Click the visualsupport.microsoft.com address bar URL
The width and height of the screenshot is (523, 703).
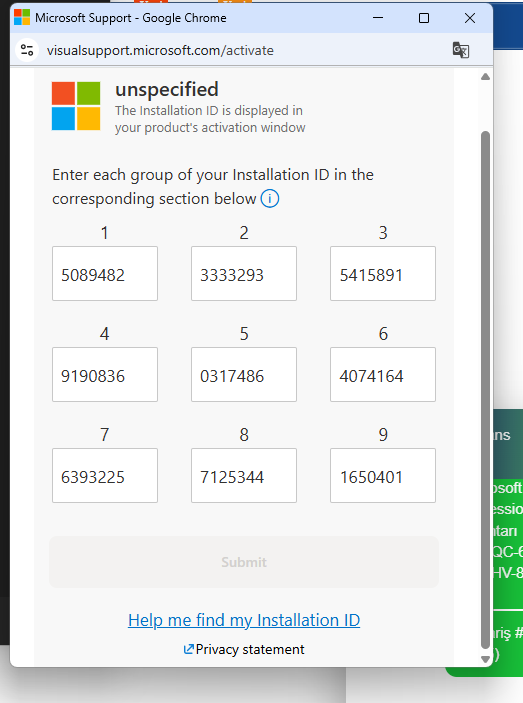[160, 50]
